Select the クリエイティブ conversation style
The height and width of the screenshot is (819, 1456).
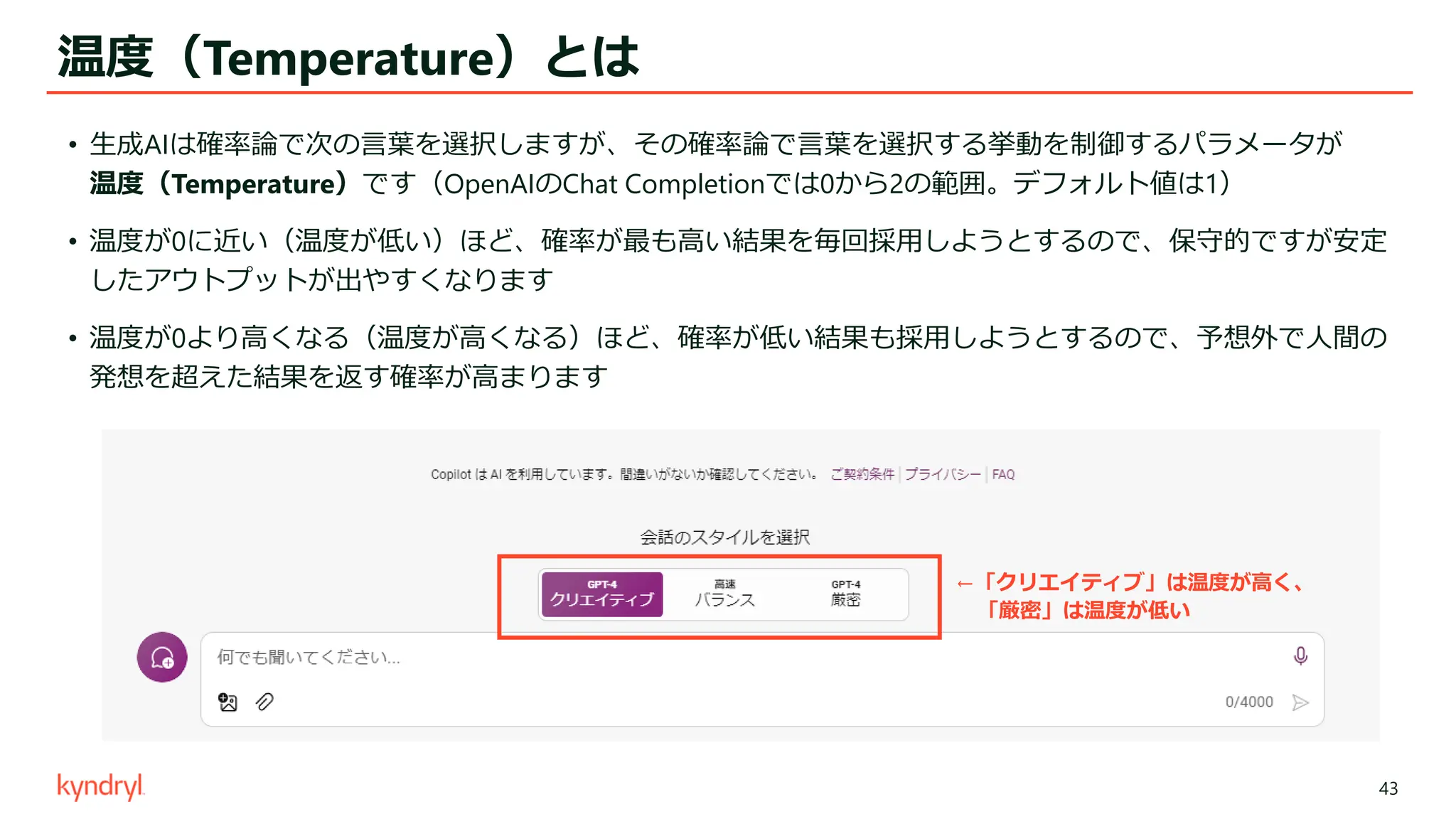point(602,594)
